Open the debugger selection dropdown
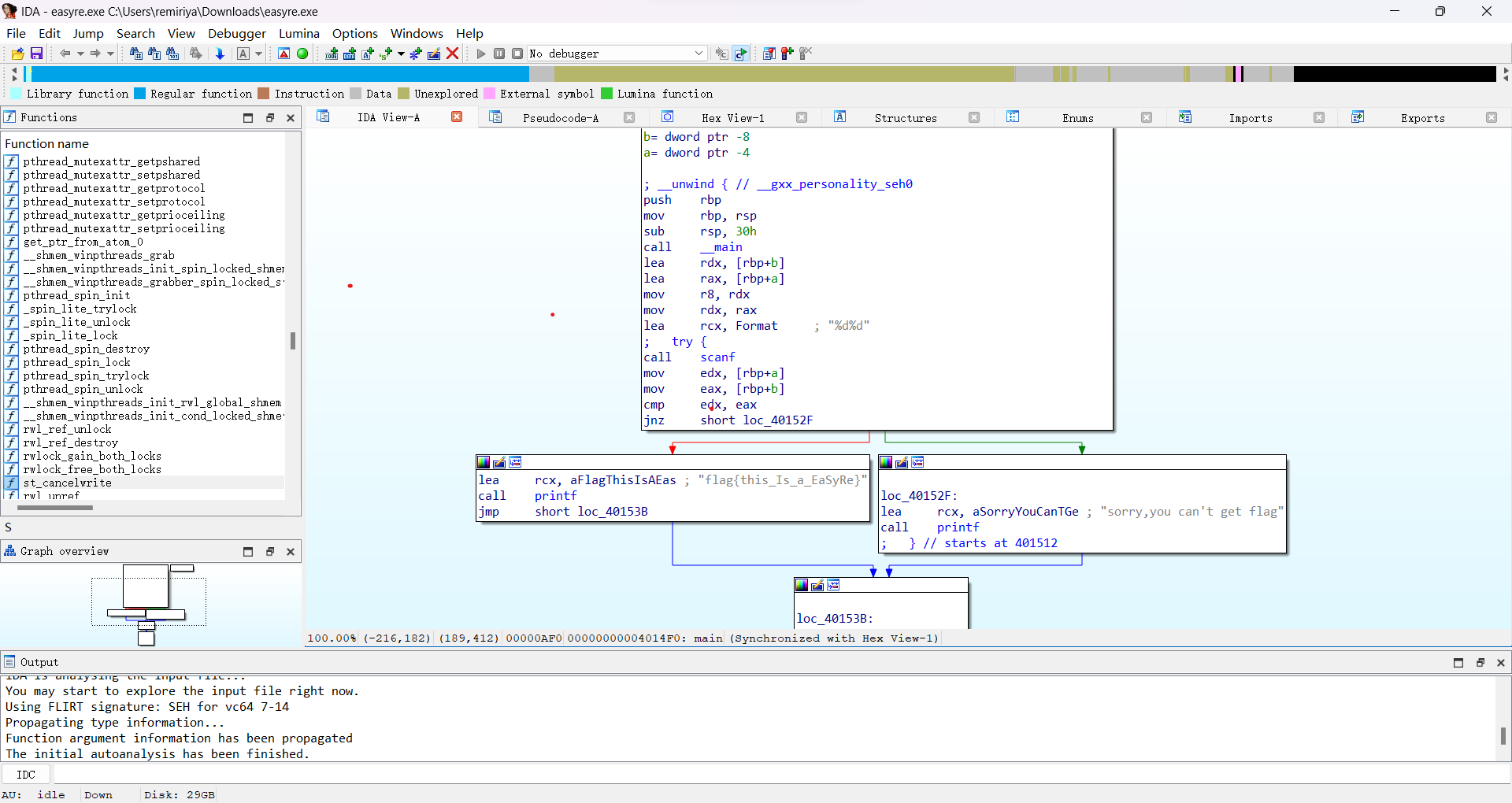 699,54
